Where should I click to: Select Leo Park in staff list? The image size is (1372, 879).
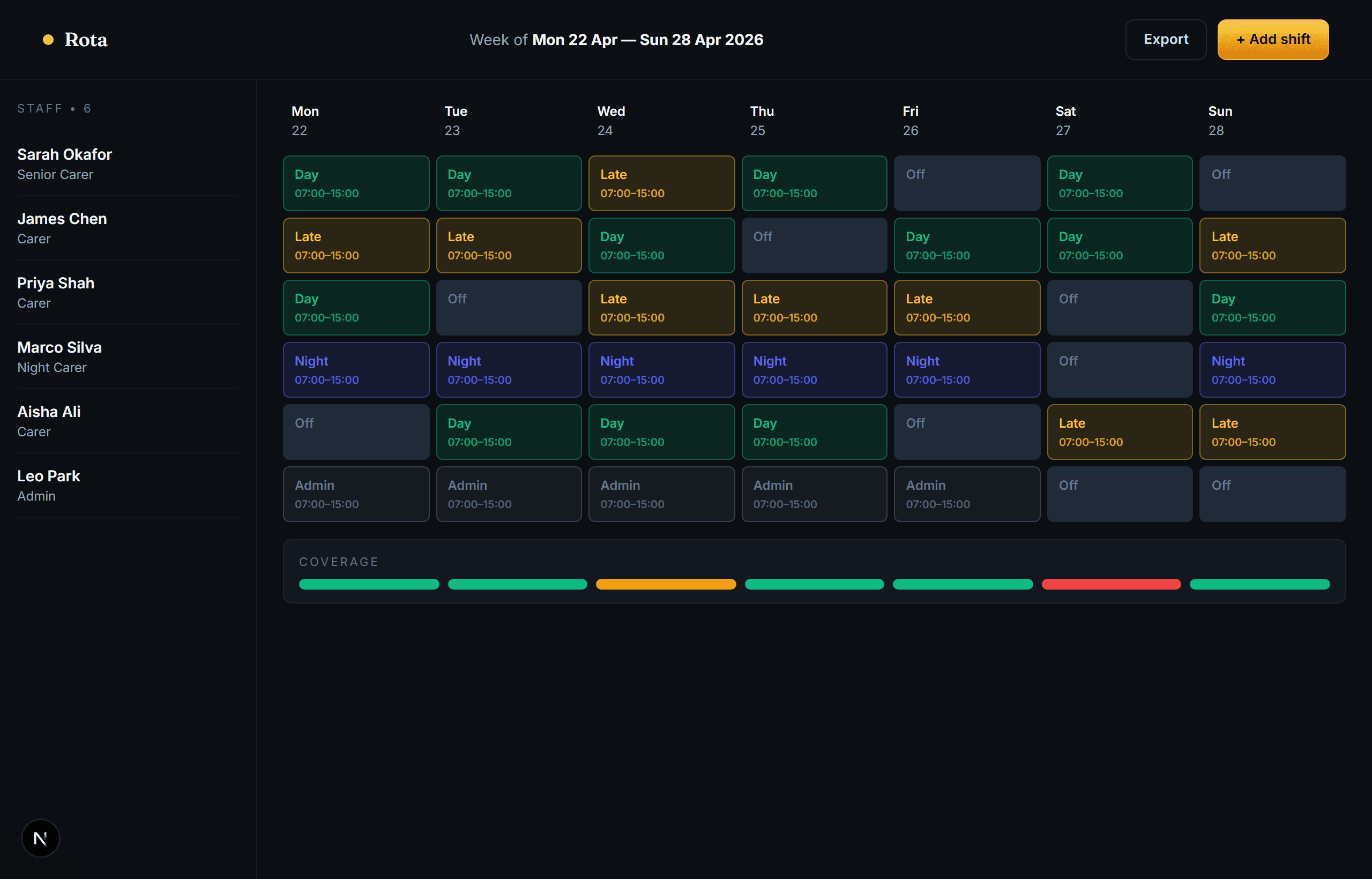click(128, 485)
